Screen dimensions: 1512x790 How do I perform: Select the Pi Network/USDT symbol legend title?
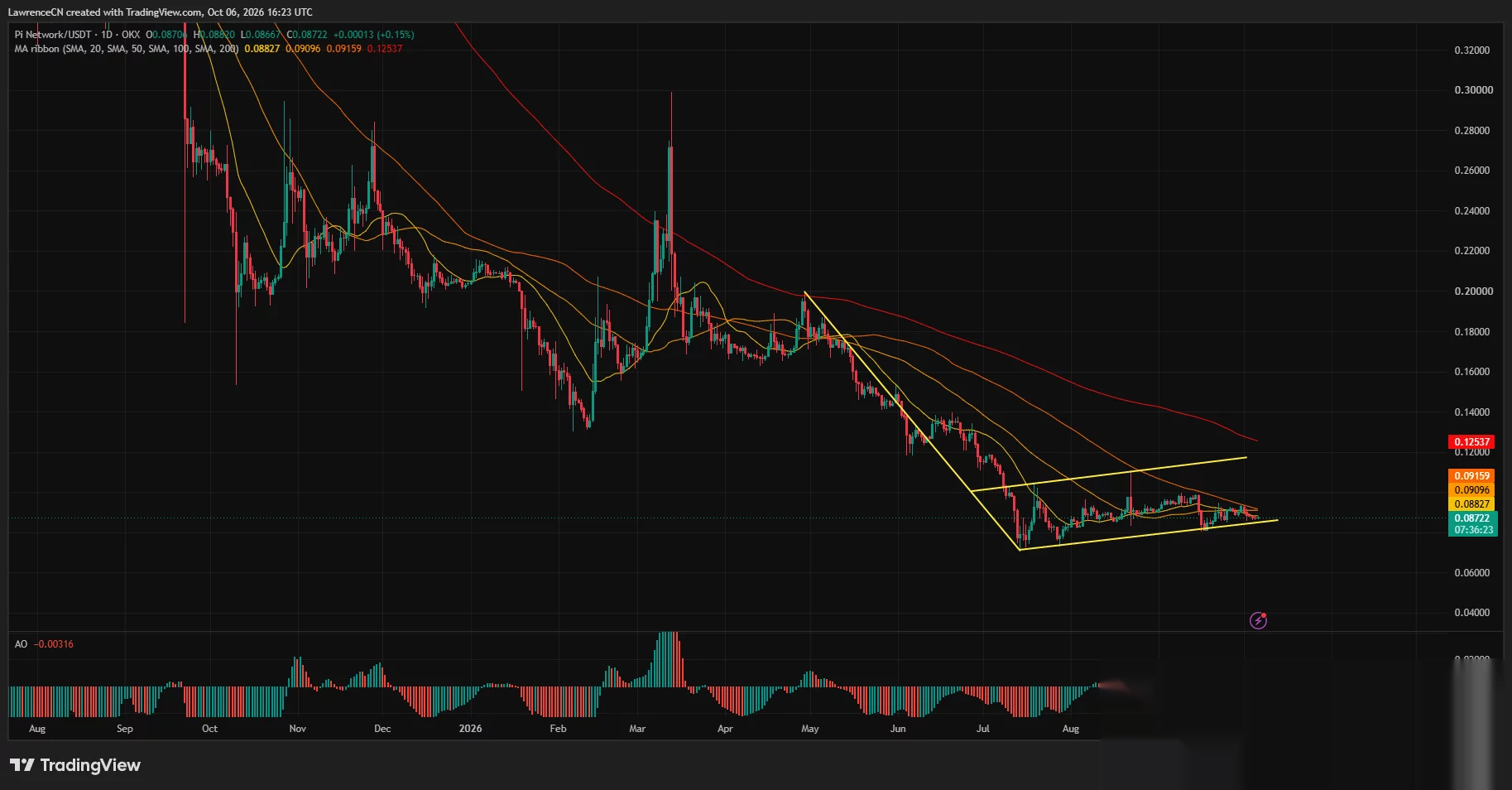point(53,35)
